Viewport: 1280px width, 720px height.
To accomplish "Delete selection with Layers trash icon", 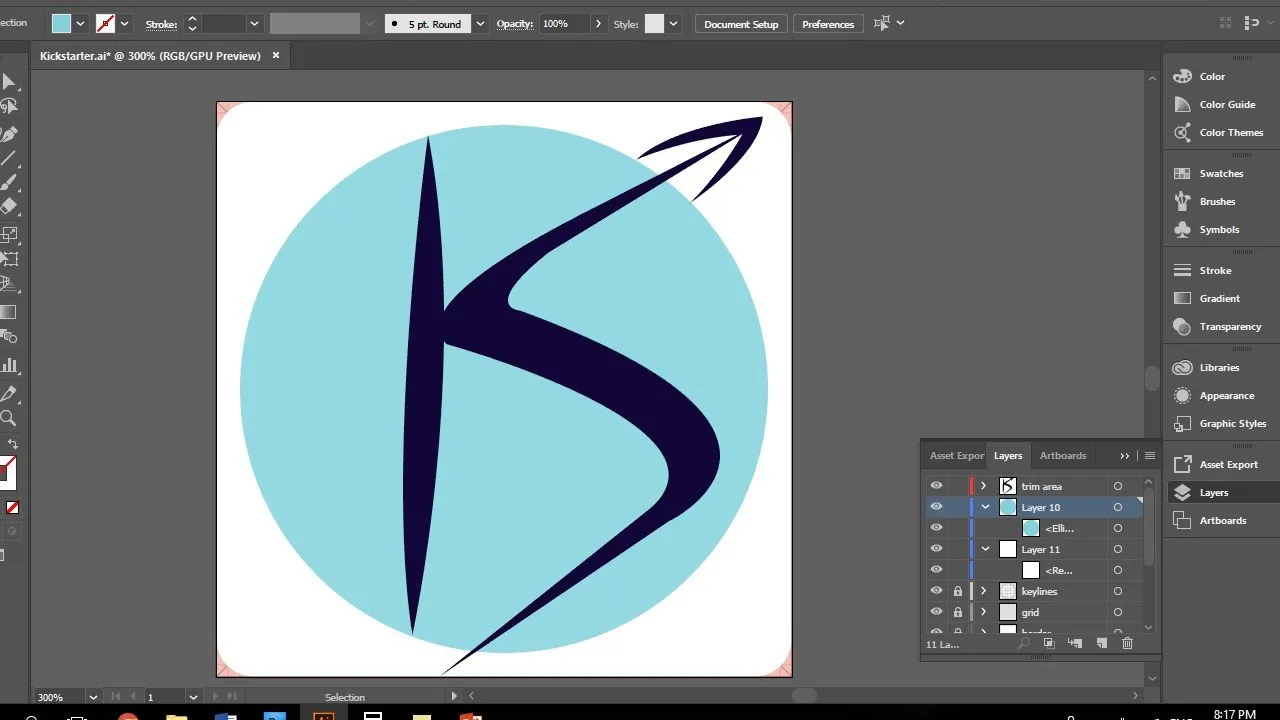I will coord(1128,644).
